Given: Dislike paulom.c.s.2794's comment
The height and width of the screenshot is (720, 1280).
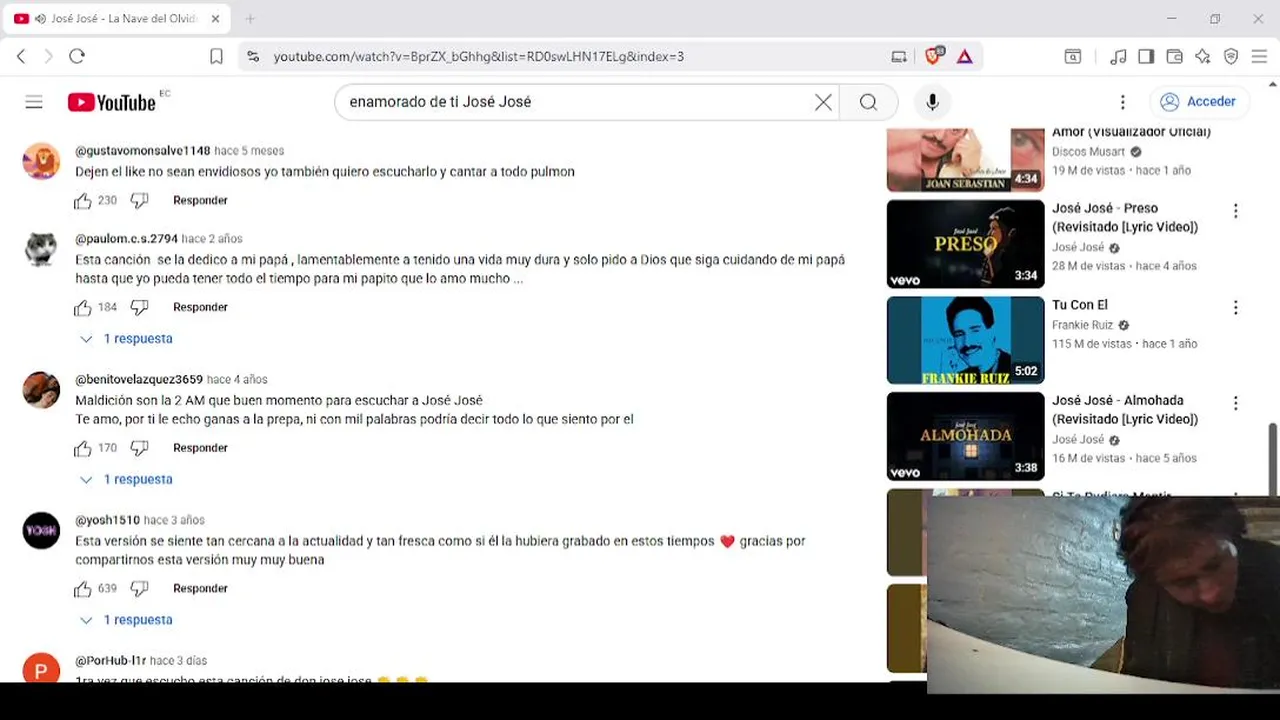Looking at the screenshot, I should point(140,308).
